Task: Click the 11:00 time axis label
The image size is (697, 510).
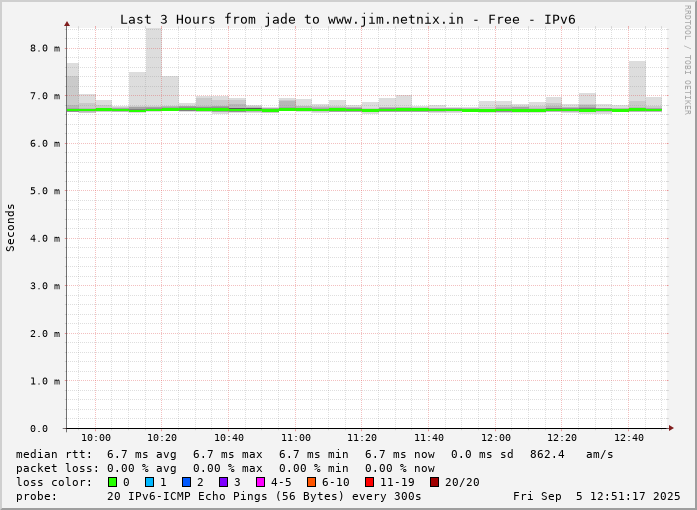Action: 296,438
